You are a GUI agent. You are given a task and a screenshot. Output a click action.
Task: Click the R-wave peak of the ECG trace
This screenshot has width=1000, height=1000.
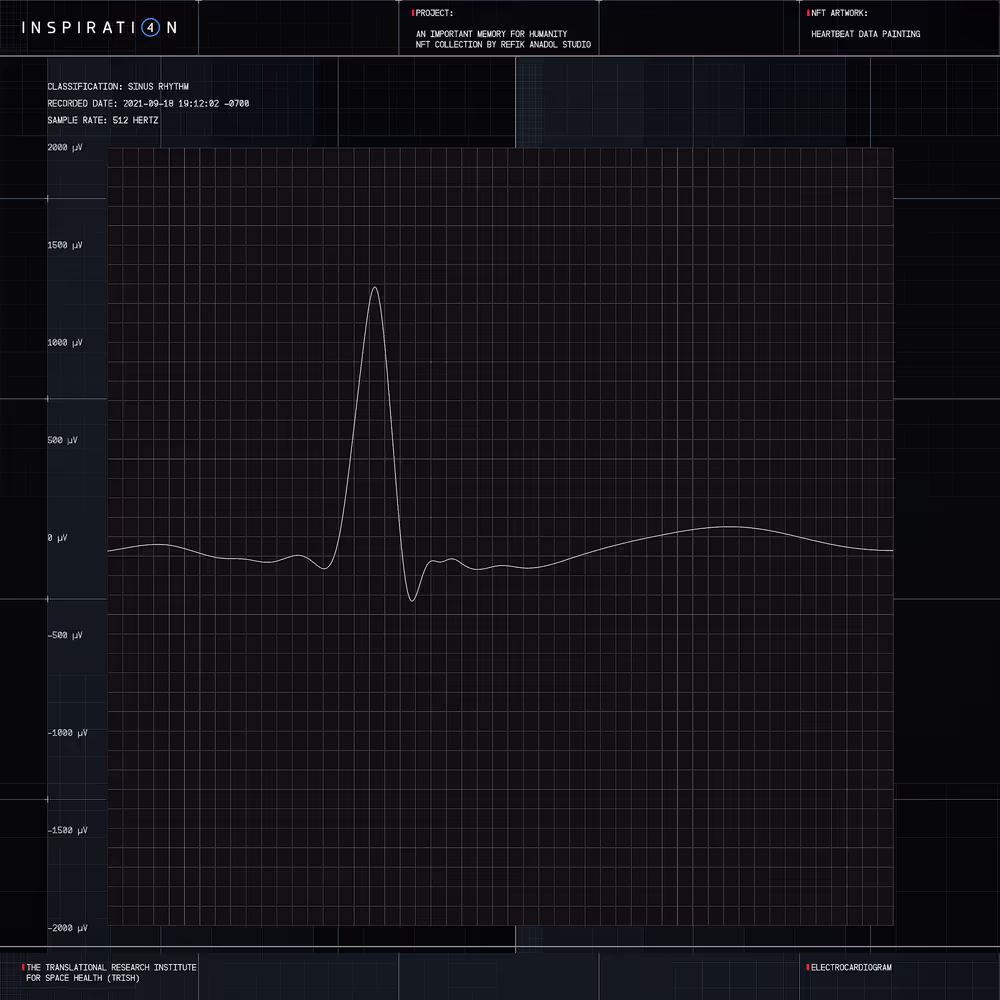click(x=375, y=288)
